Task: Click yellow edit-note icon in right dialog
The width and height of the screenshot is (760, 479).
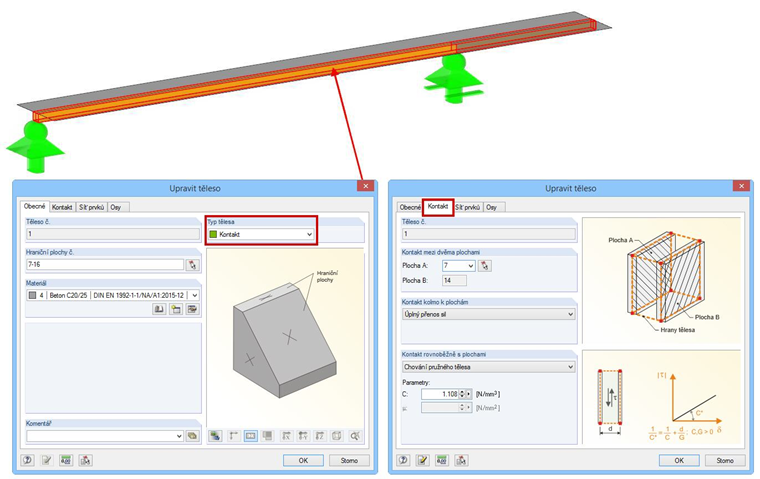Action: 423,460
